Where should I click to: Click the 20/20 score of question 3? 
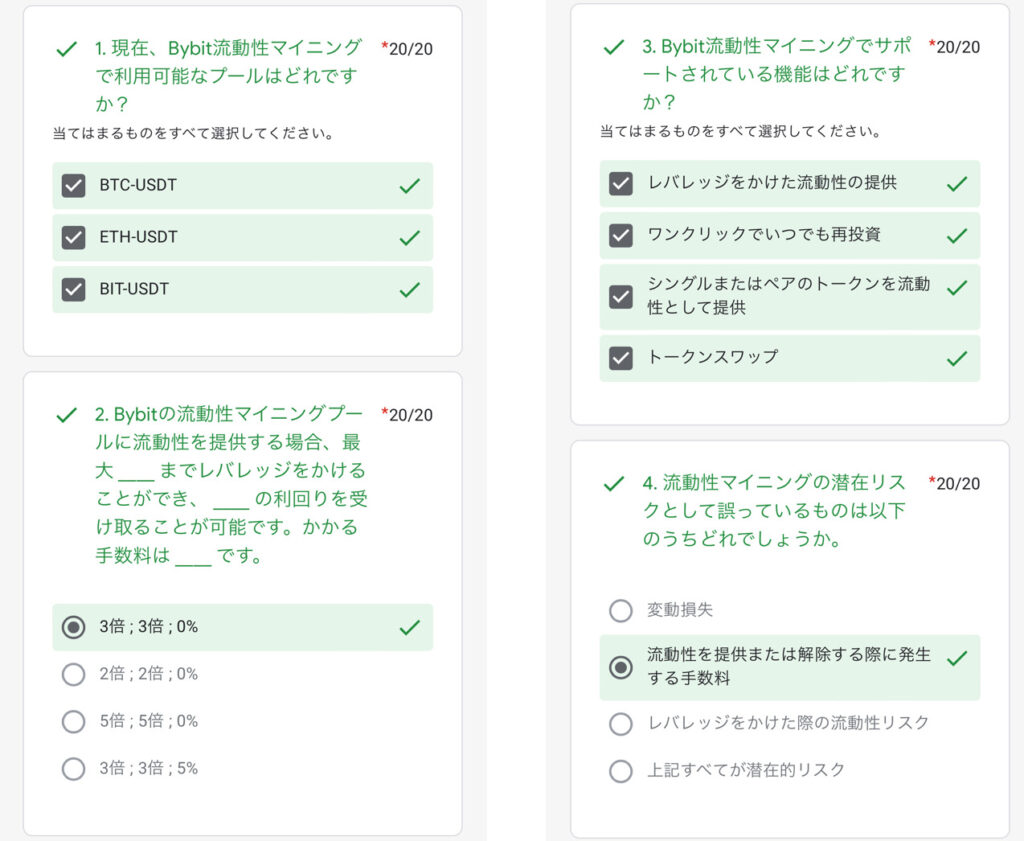(957, 47)
